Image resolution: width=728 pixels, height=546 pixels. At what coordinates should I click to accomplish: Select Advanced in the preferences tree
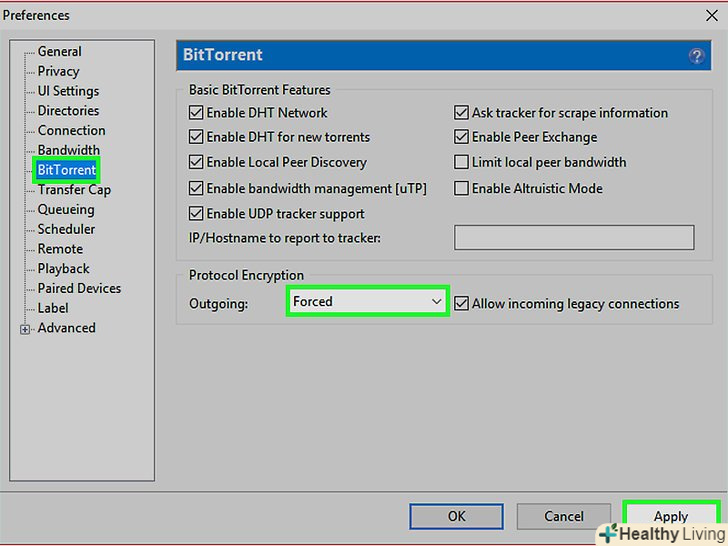pyautogui.click(x=66, y=328)
